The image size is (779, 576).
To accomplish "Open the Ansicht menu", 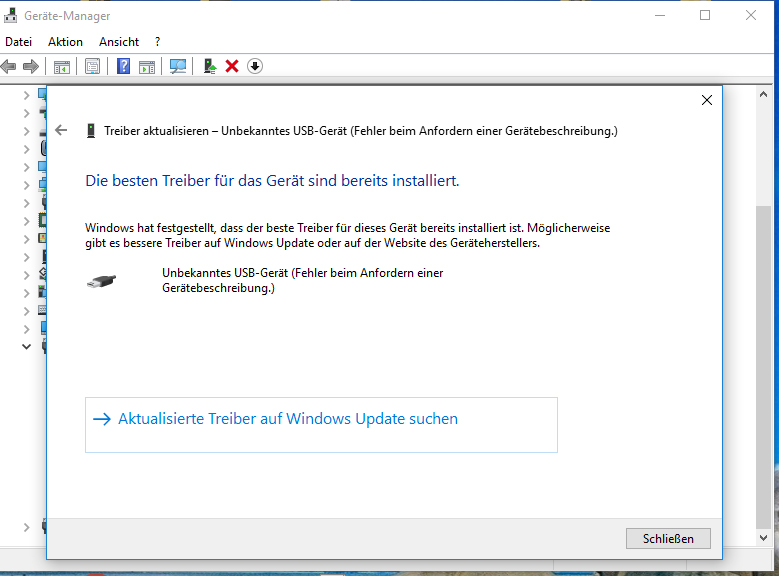I will [x=119, y=42].
